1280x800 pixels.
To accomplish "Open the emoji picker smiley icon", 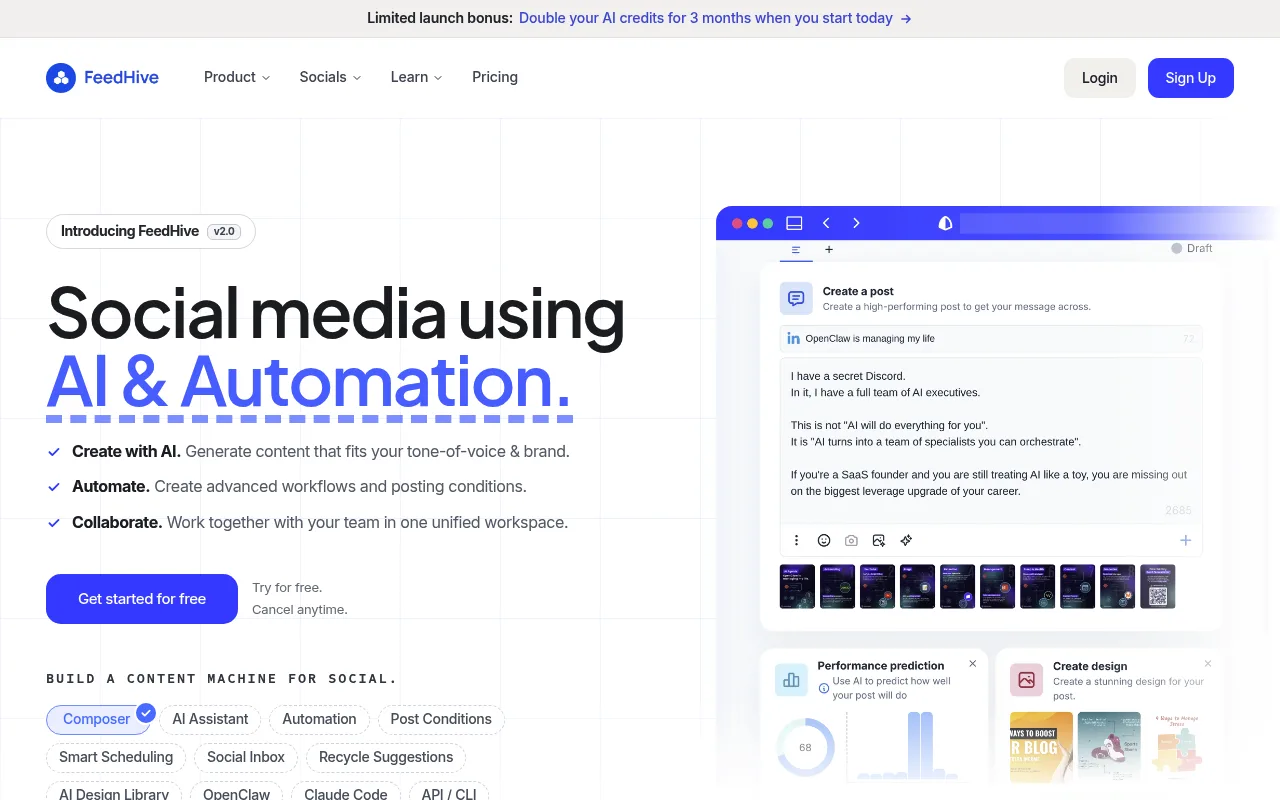I will pyautogui.click(x=824, y=540).
